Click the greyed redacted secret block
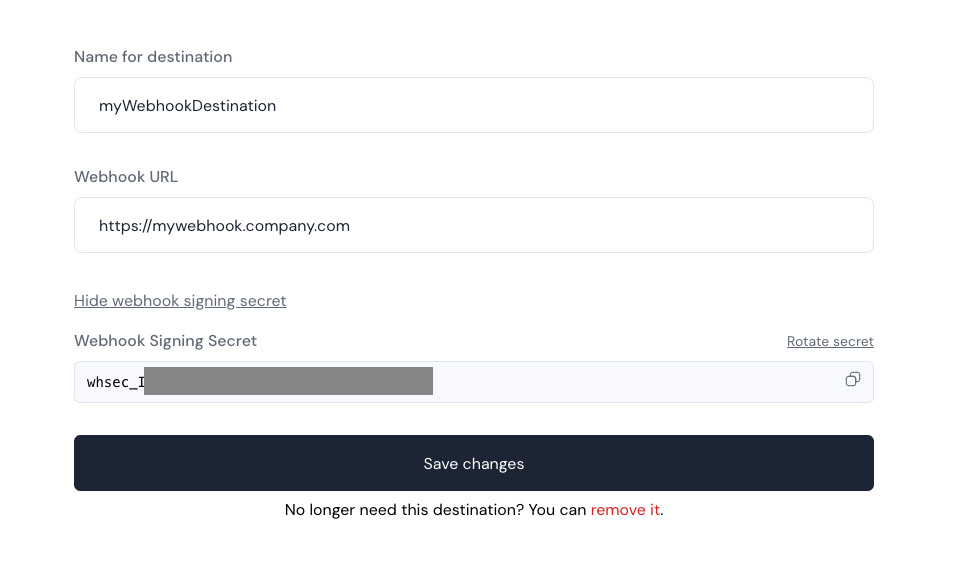Viewport: 971px width, 586px height. (289, 381)
